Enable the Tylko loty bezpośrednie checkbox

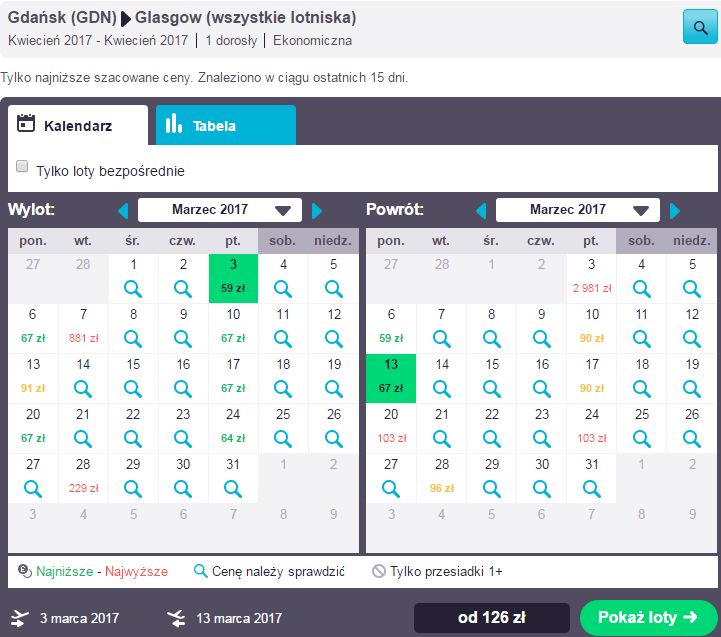click(22, 168)
